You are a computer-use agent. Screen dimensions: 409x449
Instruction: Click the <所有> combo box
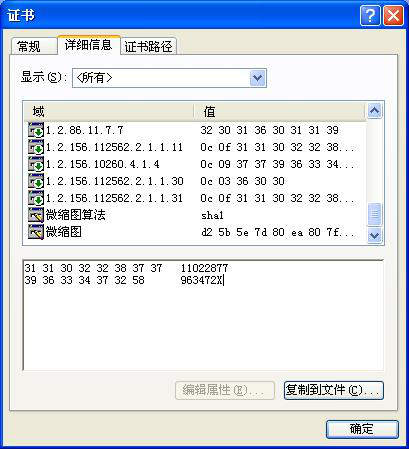pyautogui.click(x=169, y=78)
